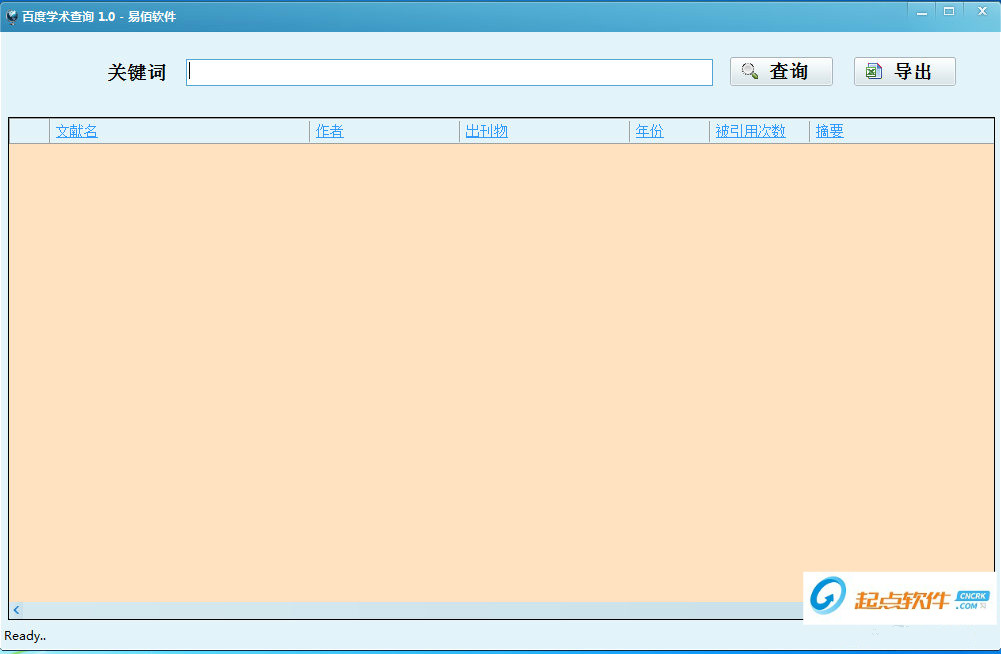Click the Ready.. status bar text
Image resolution: width=1001 pixels, height=654 pixels.
[25, 635]
